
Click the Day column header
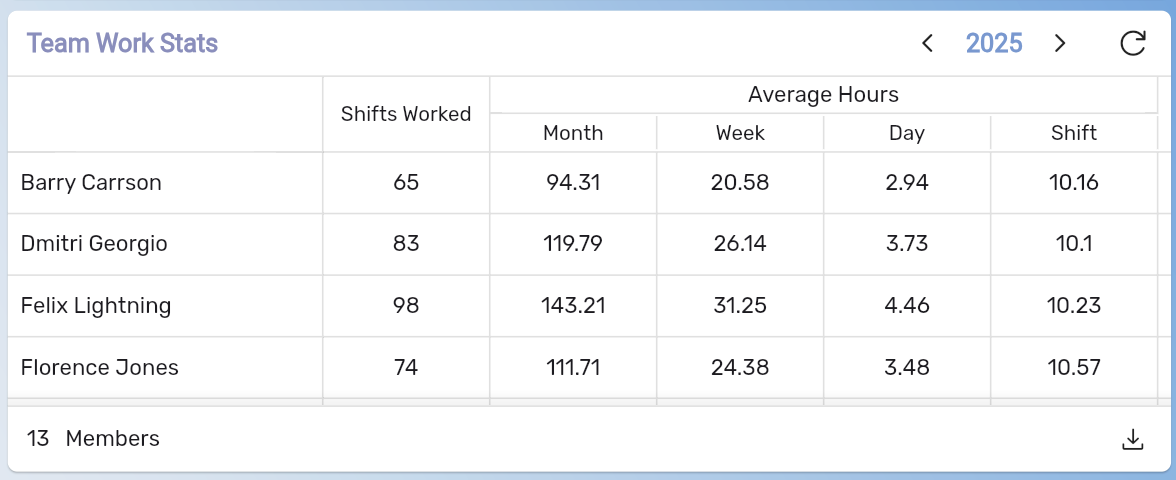(907, 133)
